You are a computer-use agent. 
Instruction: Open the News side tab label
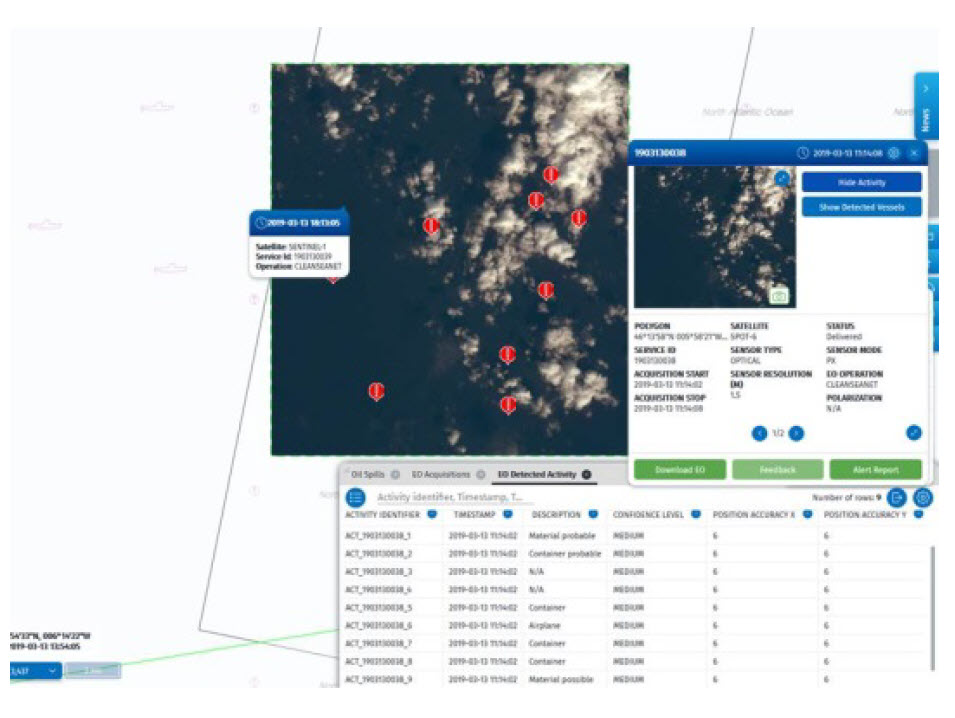(x=926, y=120)
